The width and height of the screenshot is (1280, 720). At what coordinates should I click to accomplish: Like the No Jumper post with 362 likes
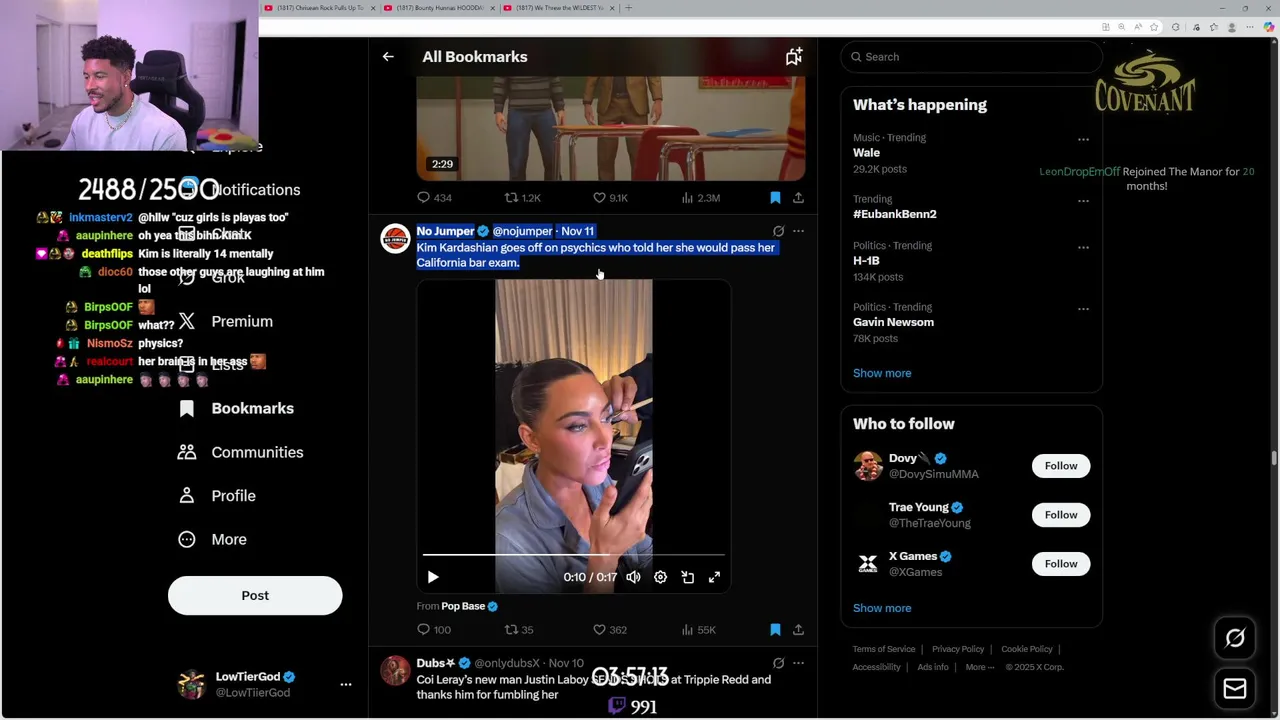(x=610, y=630)
